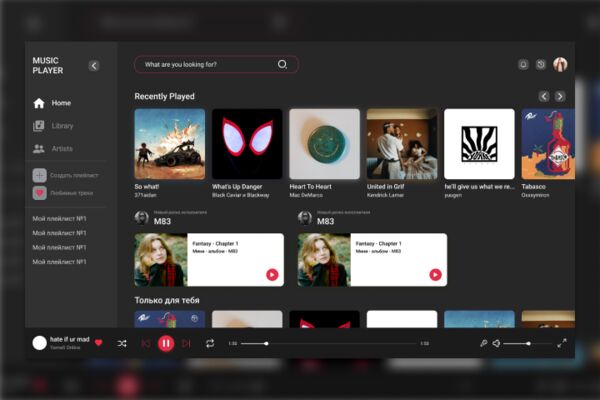
Task: Open the 'What's Up Danger' cover
Action: pyautogui.click(x=247, y=144)
